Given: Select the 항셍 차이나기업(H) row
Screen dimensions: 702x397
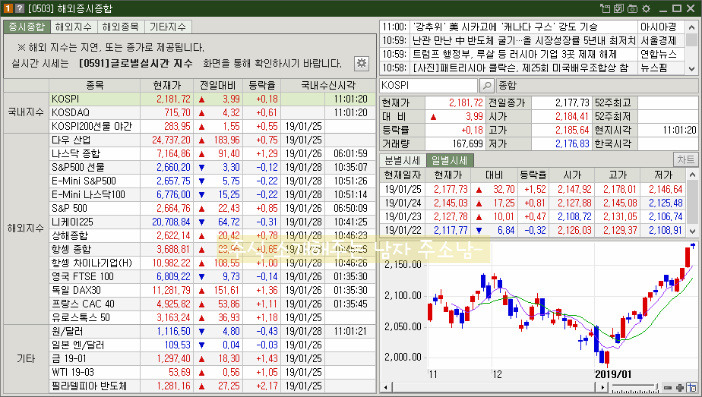Looking at the screenshot, I should click(x=212, y=263).
